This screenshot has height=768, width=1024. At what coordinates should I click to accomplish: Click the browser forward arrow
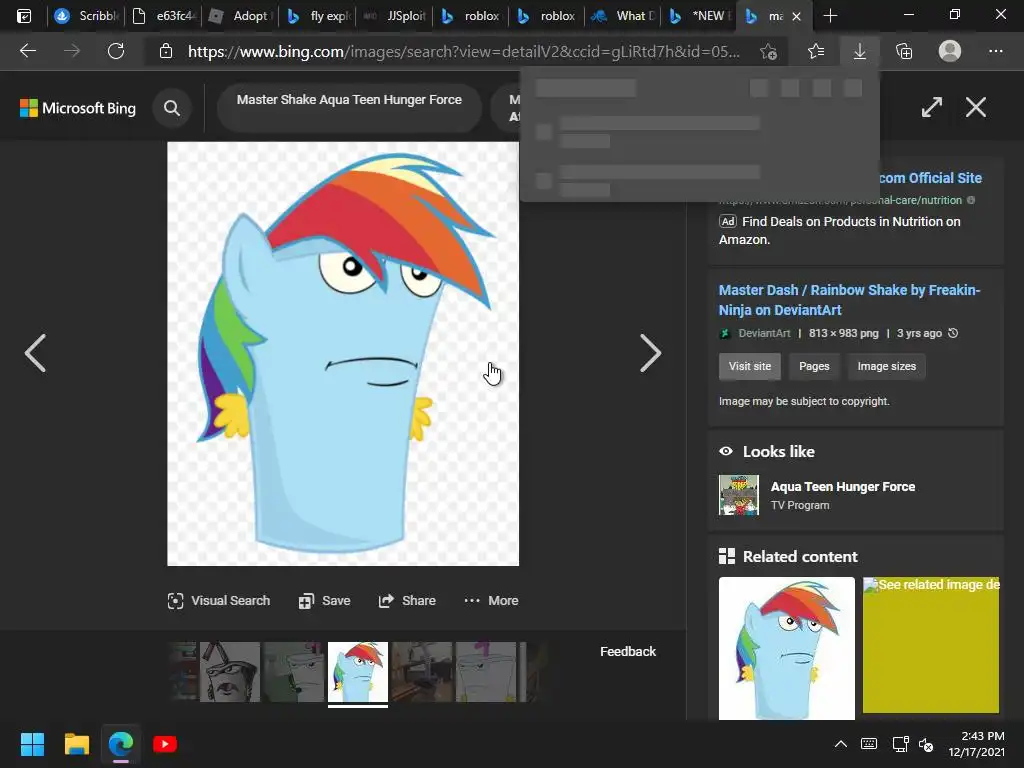[x=72, y=51]
